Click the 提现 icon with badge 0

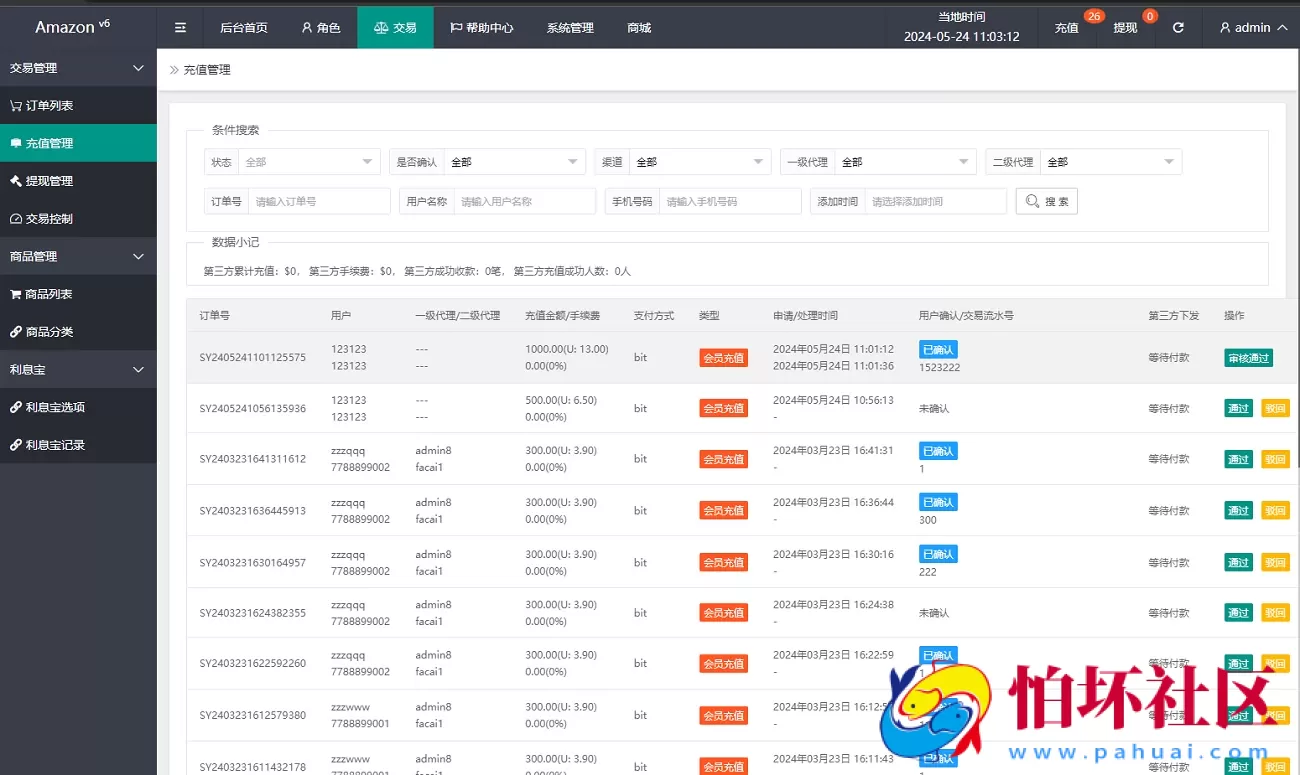[1124, 28]
